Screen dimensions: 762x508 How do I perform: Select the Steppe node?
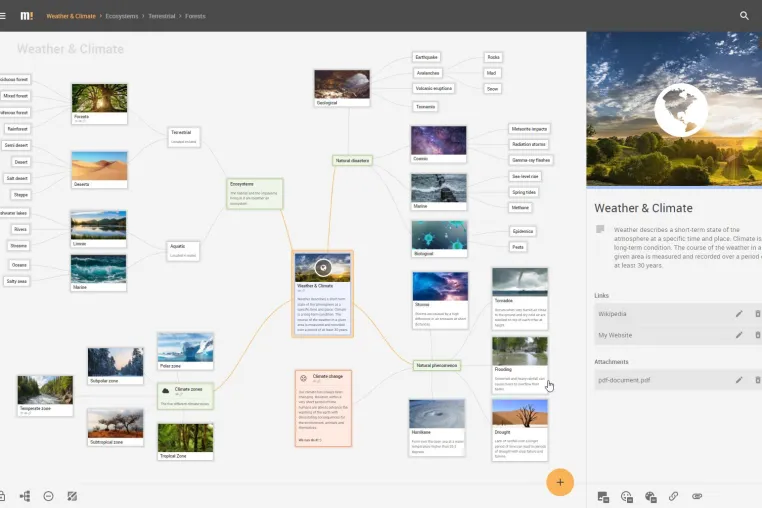pos(20,194)
